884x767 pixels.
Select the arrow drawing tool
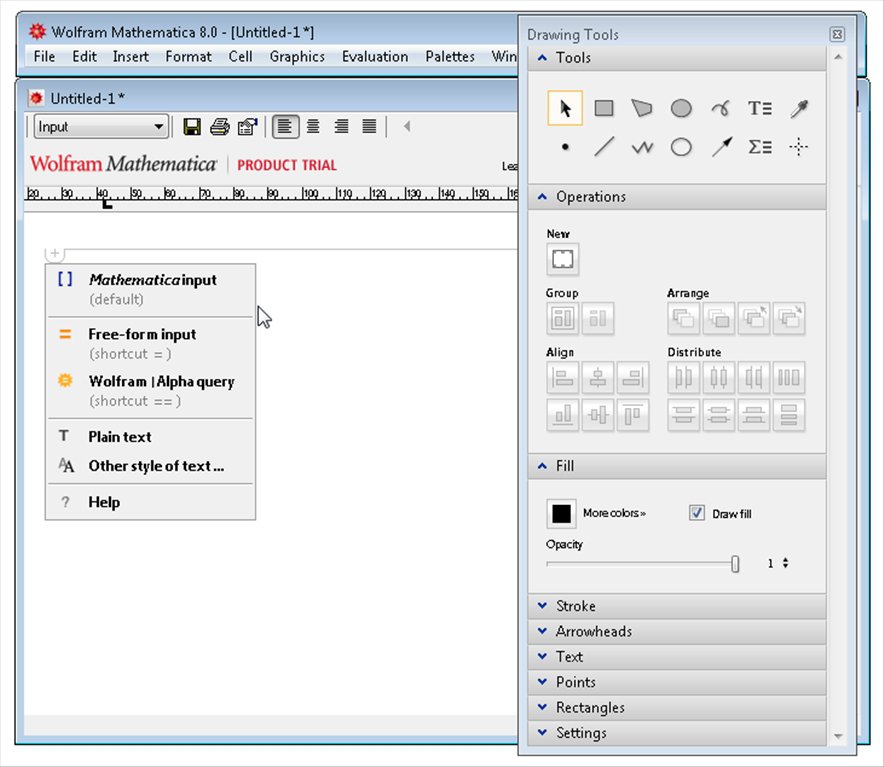point(721,147)
